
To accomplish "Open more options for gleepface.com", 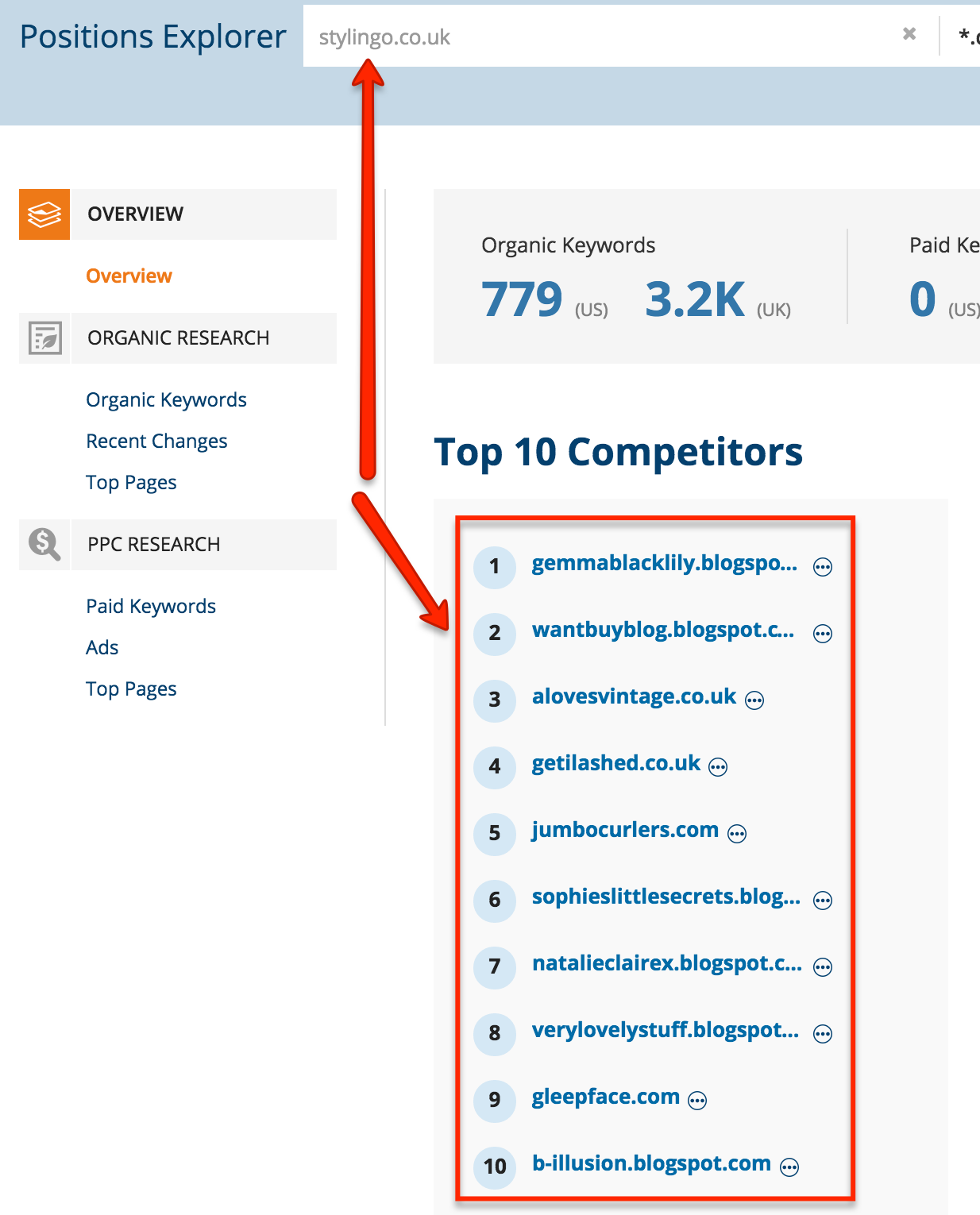I will click(697, 1101).
